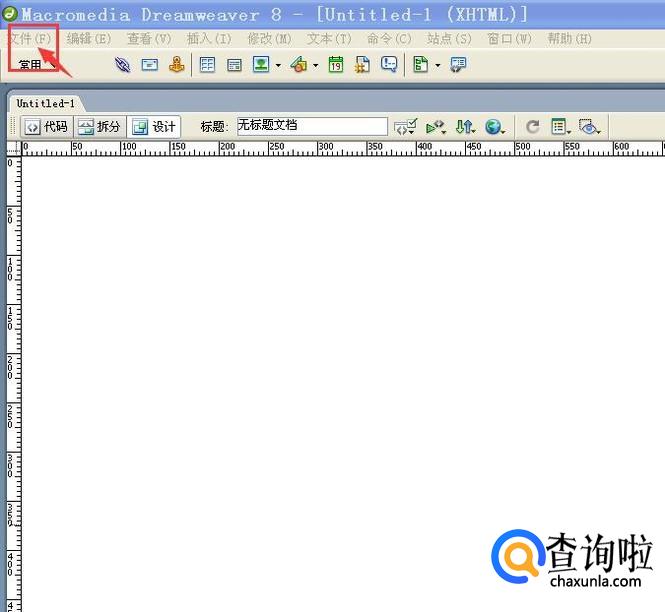Open the 帮助(H) menu
Viewport: 665px width, 612px height.
[570, 39]
